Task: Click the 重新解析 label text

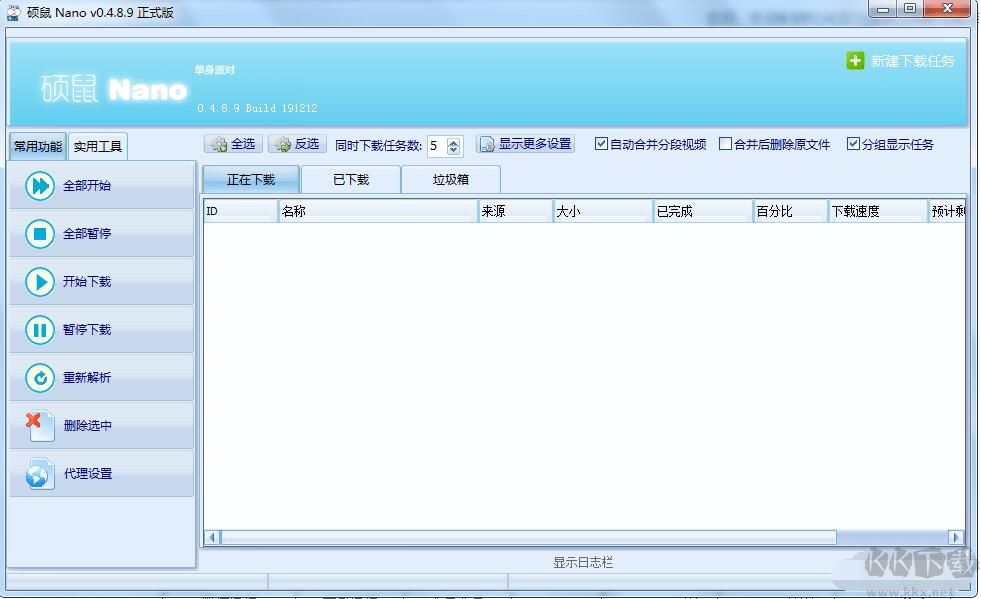Action: [87, 378]
